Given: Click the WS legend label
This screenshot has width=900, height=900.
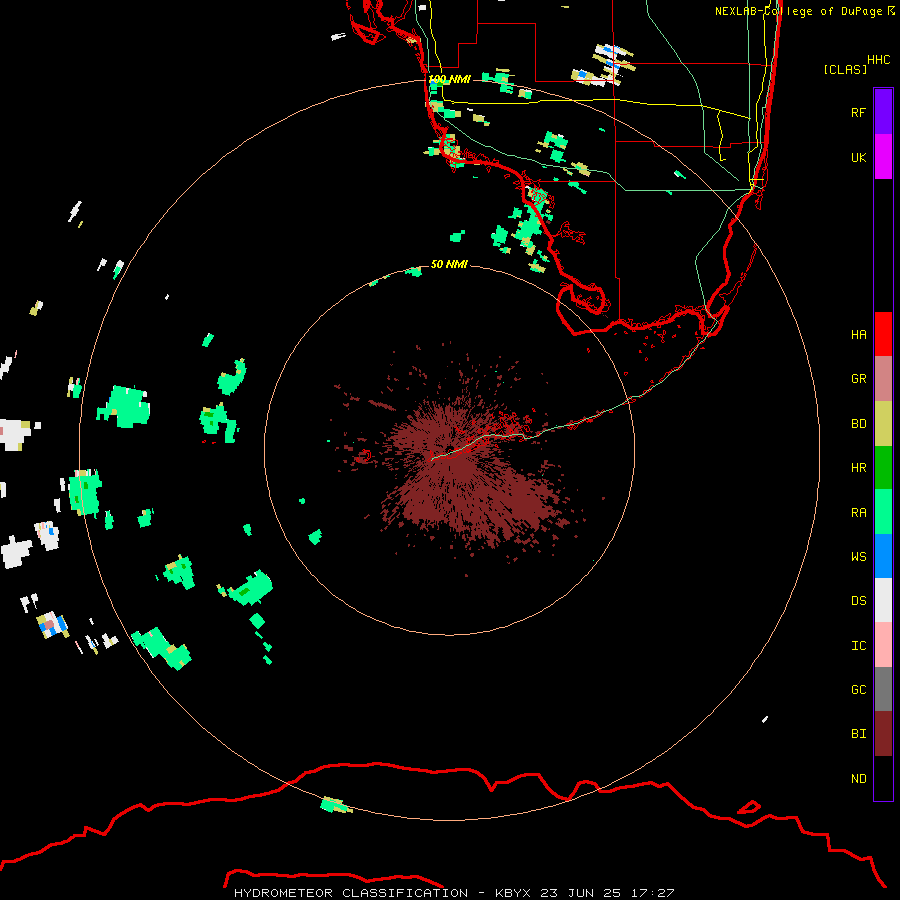Looking at the screenshot, I should pos(858,557).
